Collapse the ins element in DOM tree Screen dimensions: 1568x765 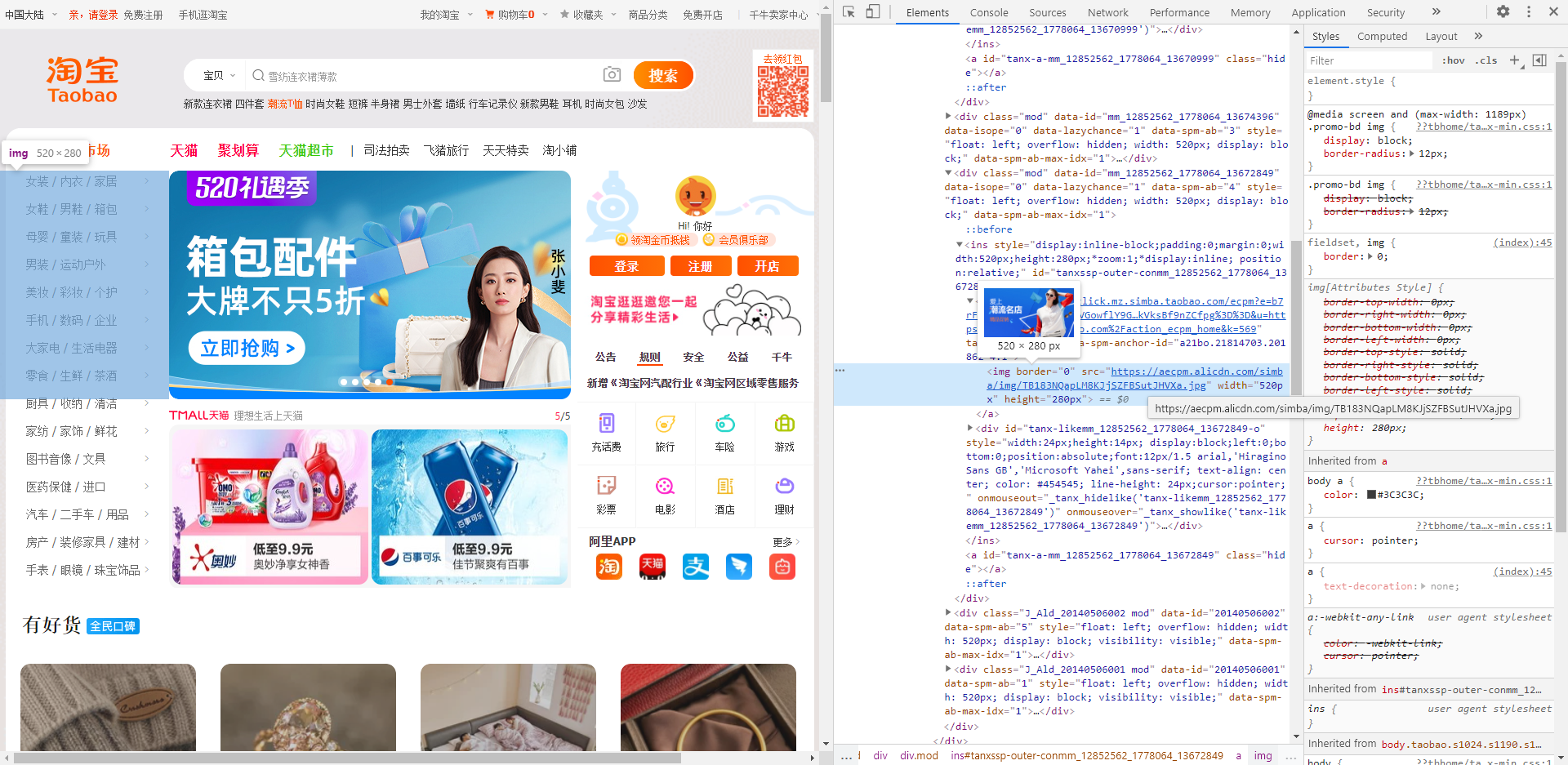click(x=960, y=245)
